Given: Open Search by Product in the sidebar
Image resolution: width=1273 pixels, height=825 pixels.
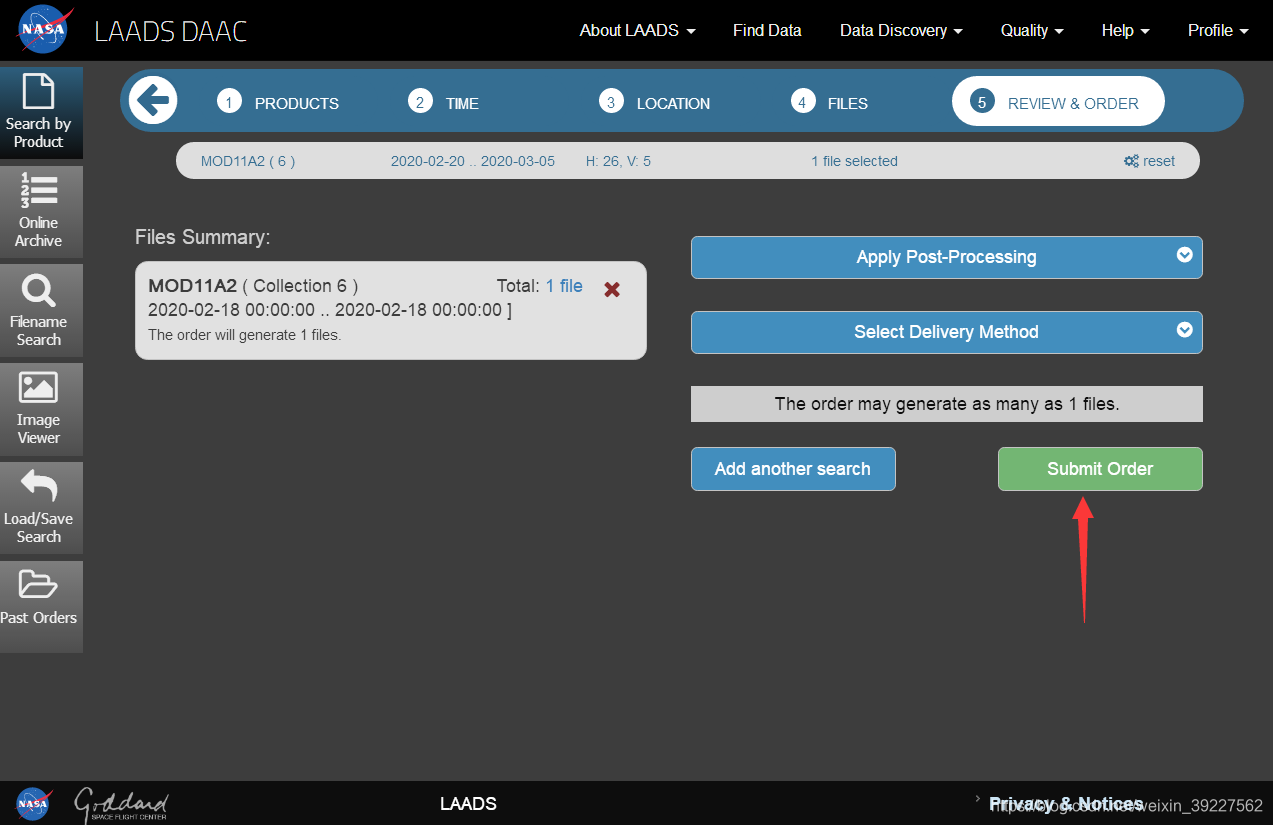Looking at the screenshot, I should 39,112.
